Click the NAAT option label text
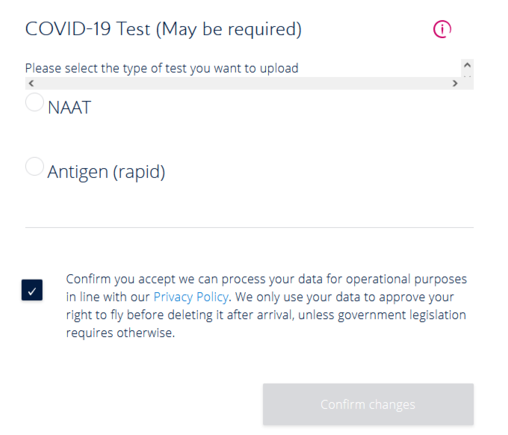 click(x=69, y=108)
